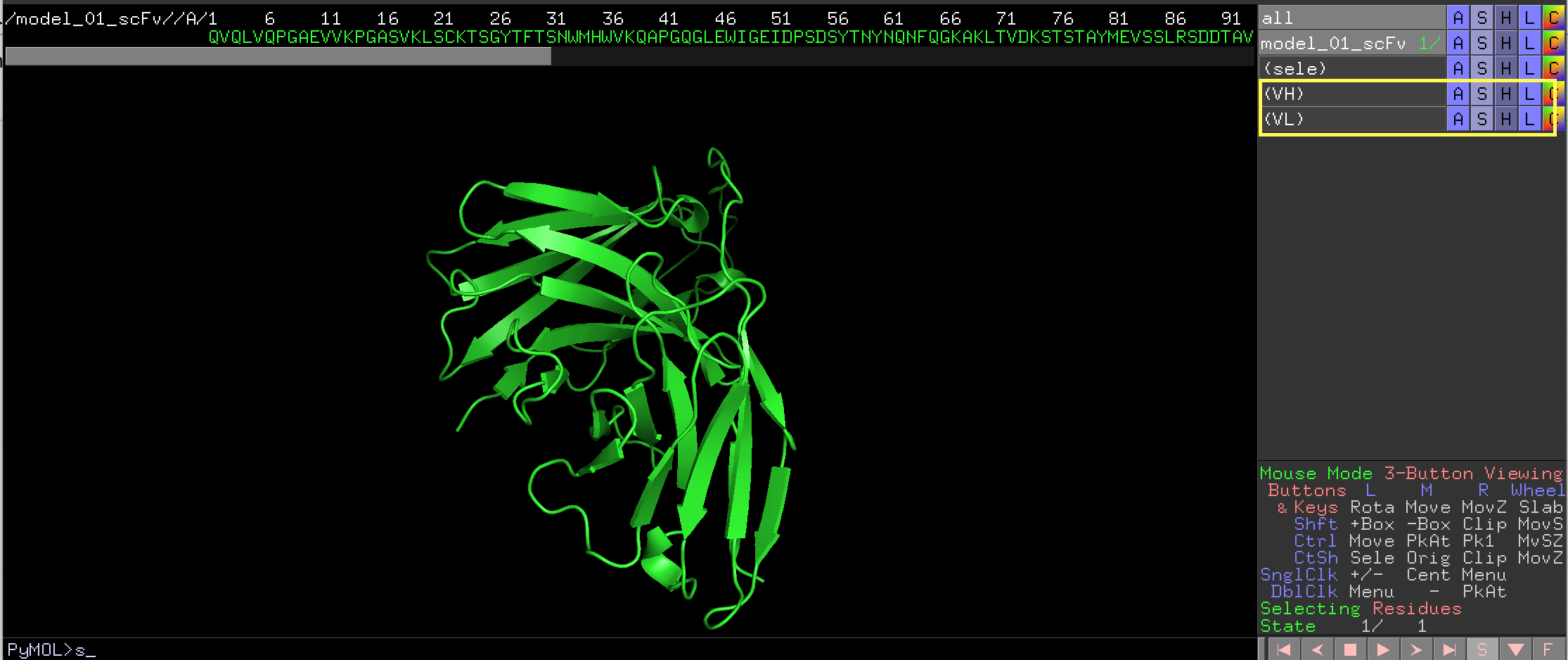Open the Action menu for model_01_scFv
The height and width of the screenshot is (660, 1568).
pyautogui.click(x=1458, y=43)
